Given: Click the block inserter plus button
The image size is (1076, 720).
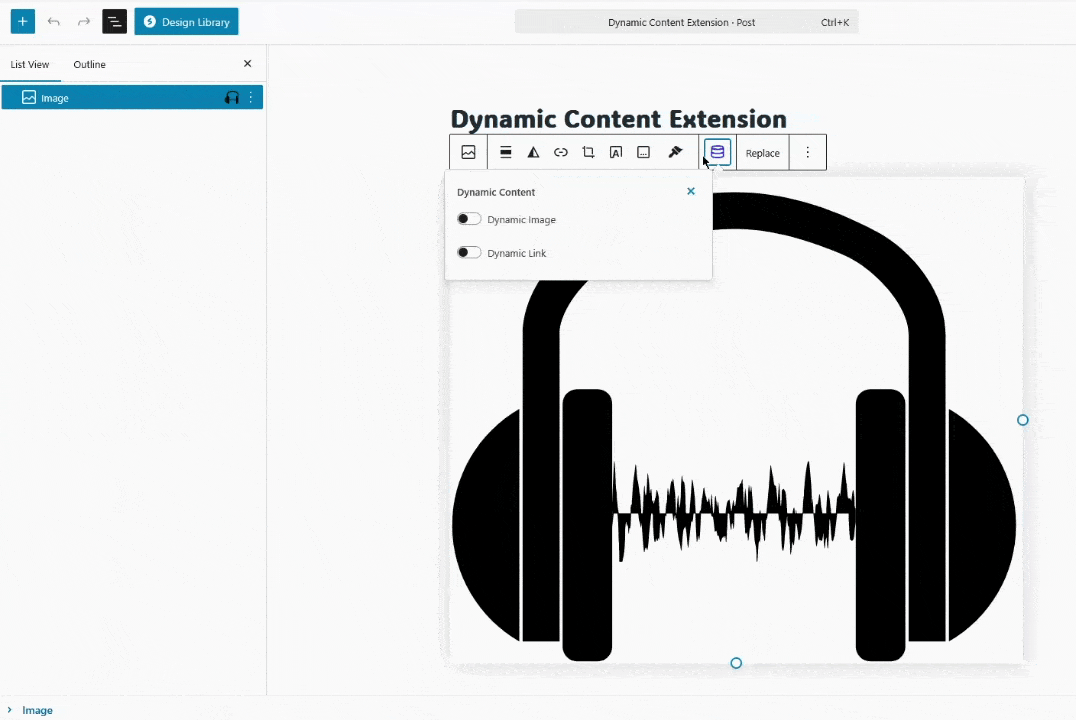Looking at the screenshot, I should (22, 21).
